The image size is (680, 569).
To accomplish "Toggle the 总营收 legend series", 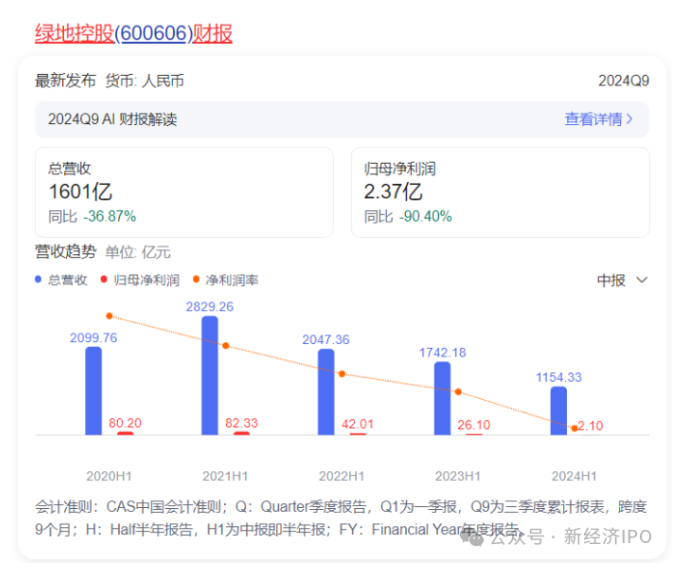I will point(61,280).
